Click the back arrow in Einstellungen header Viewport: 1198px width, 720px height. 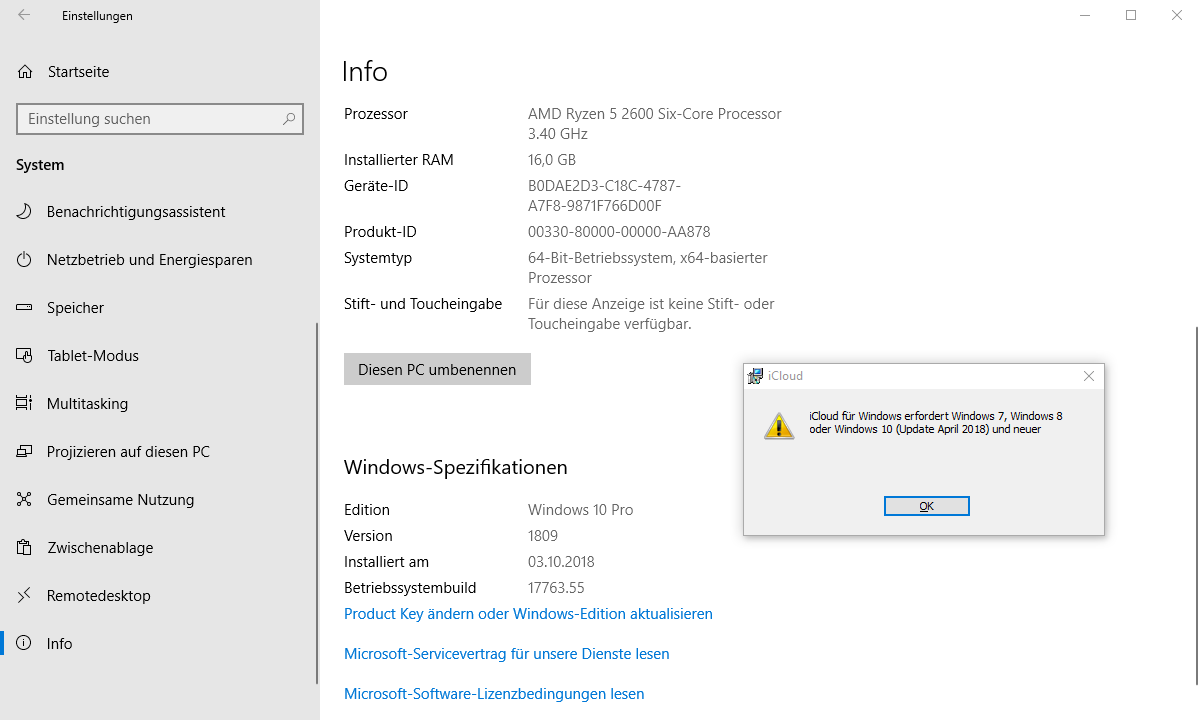coord(24,16)
